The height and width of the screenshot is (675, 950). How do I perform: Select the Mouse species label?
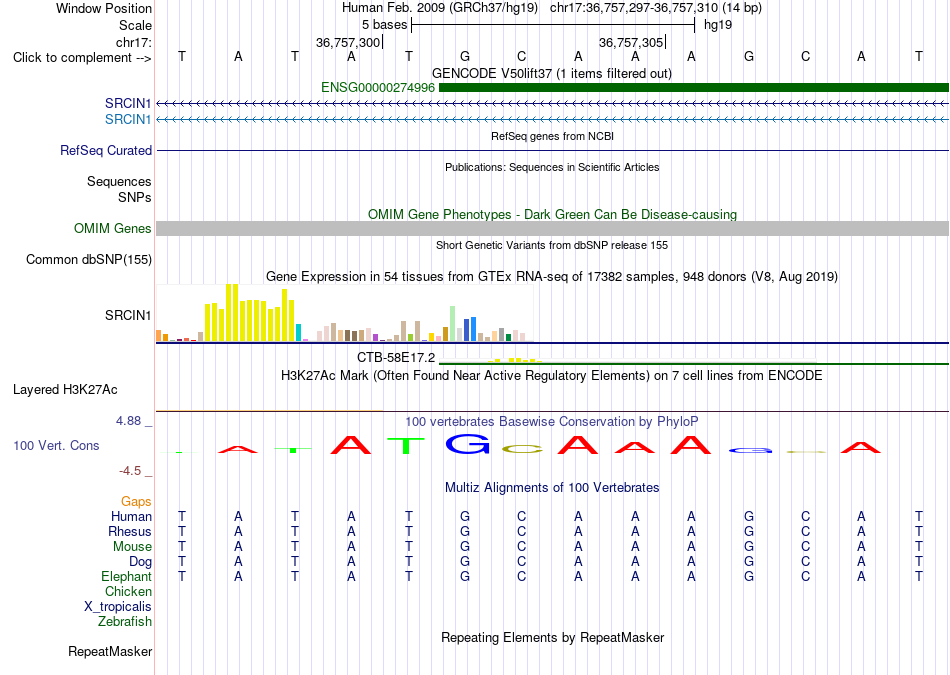132,547
